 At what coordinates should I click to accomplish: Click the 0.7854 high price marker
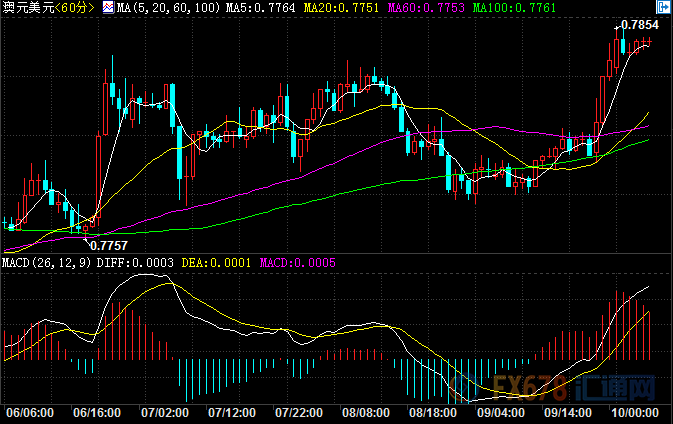(x=638, y=24)
